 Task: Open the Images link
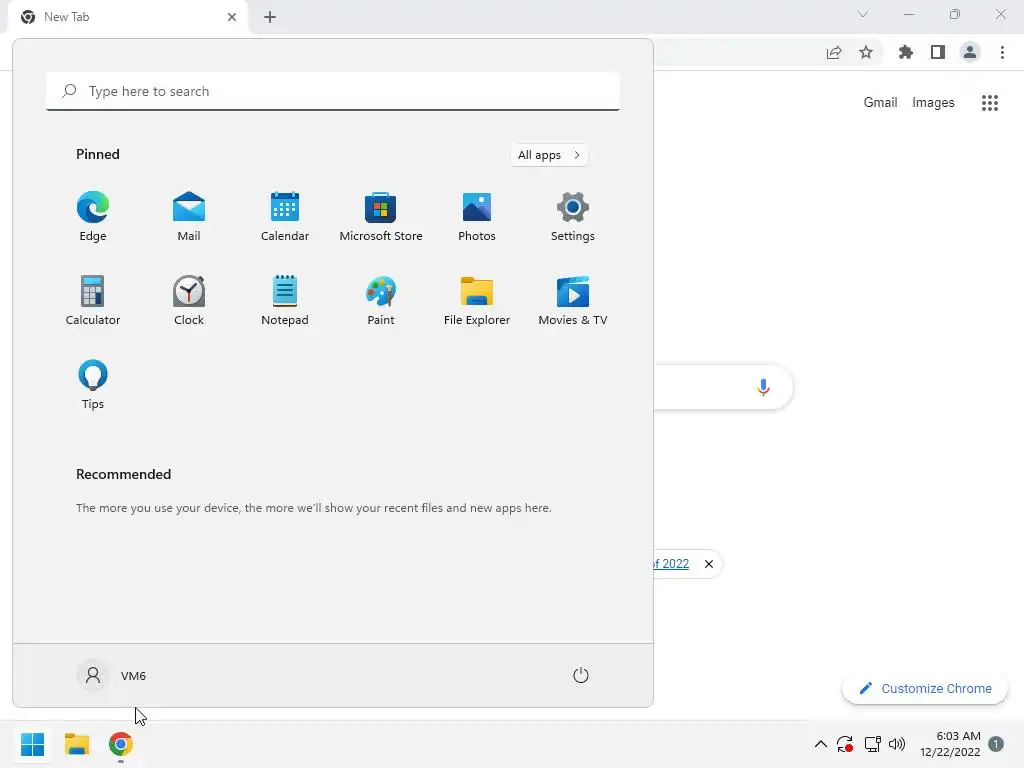(x=933, y=103)
